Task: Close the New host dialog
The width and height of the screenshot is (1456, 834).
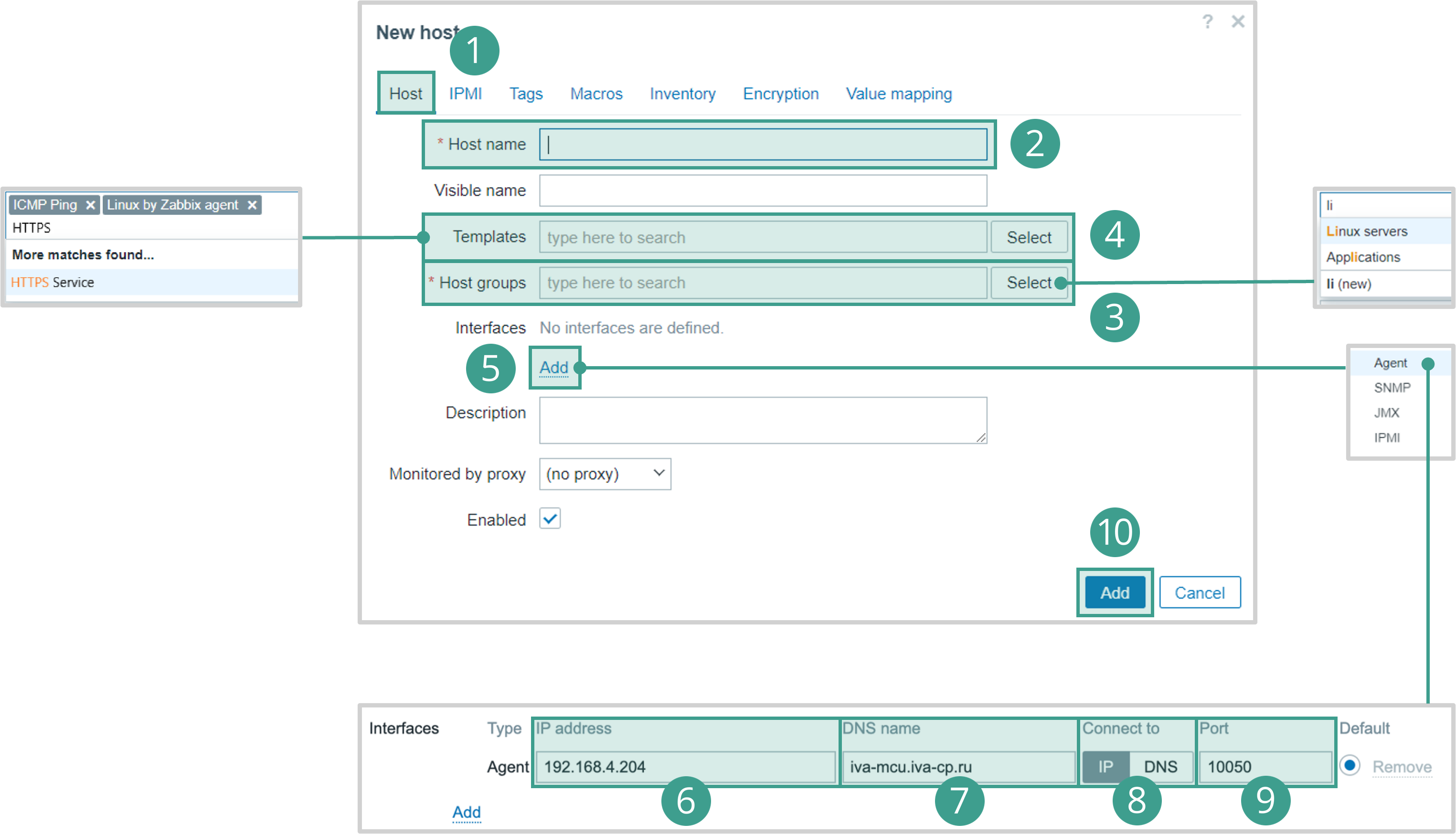Action: [x=1238, y=22]
